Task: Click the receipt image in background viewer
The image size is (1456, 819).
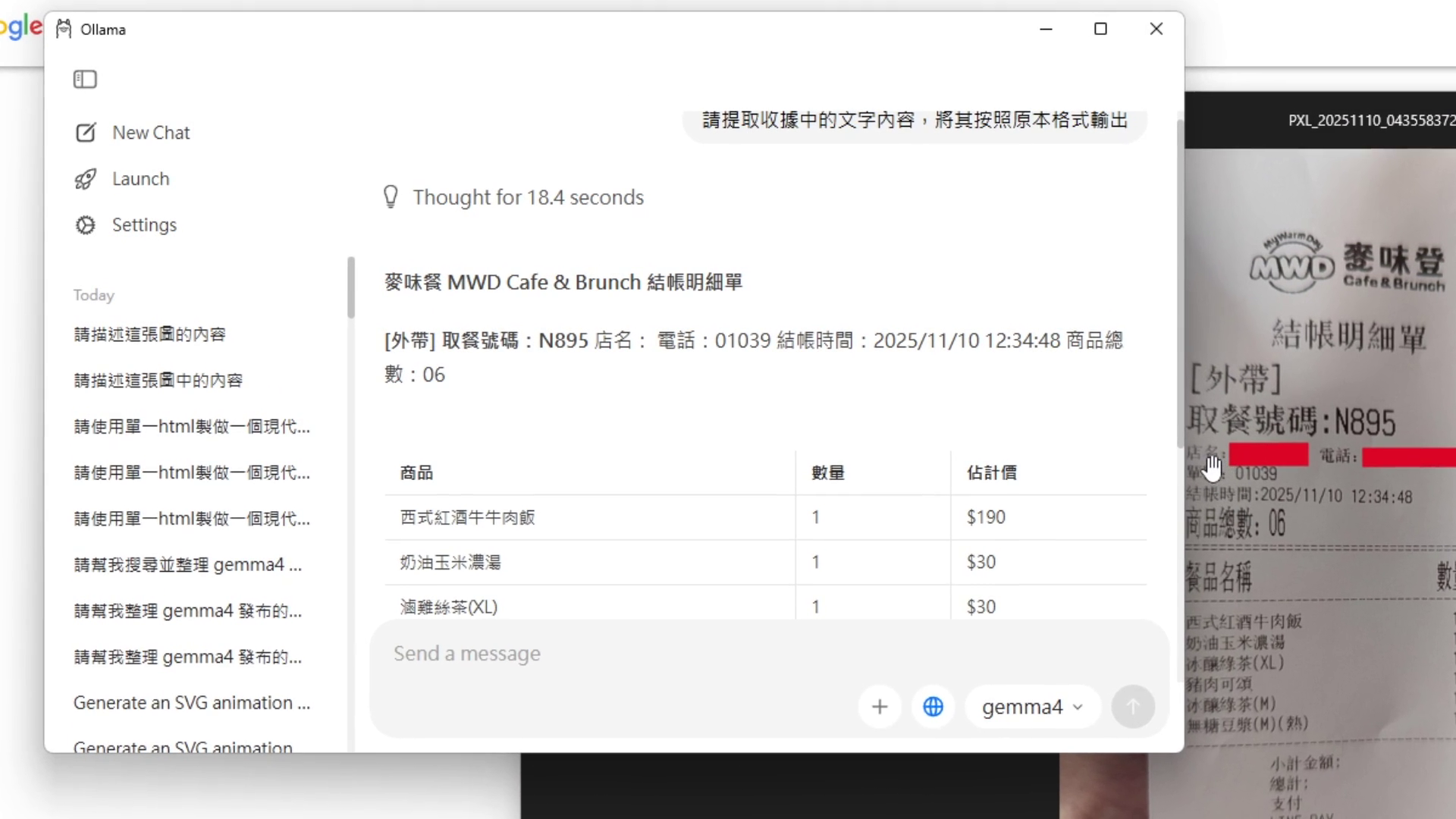Action: point(1320,483)
